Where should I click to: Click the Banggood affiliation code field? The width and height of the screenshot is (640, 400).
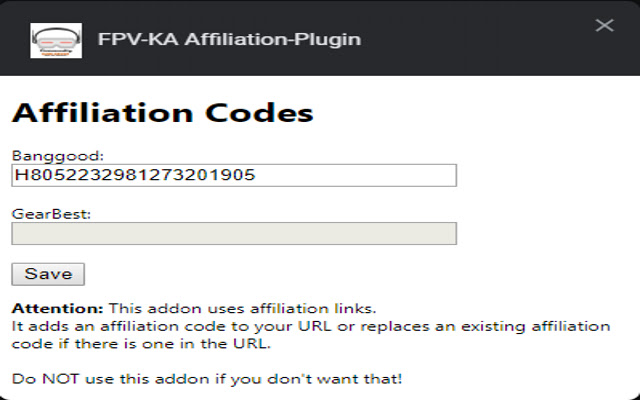pos(233,175)
